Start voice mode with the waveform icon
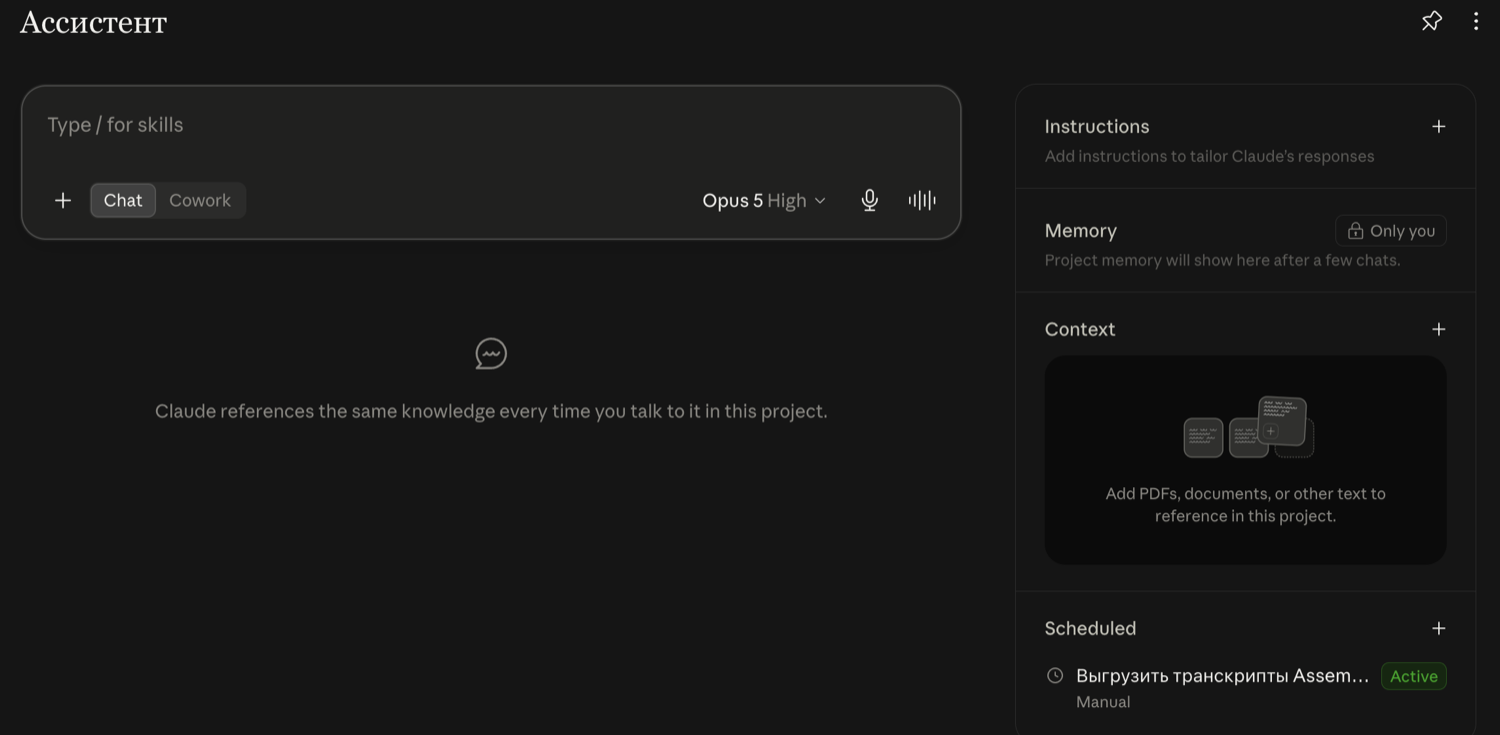 click(x=922, y=200)
